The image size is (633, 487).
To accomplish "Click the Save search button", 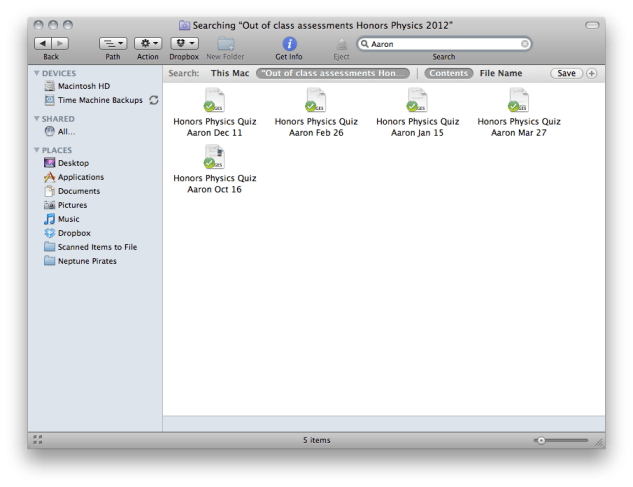I will point(566,73).
